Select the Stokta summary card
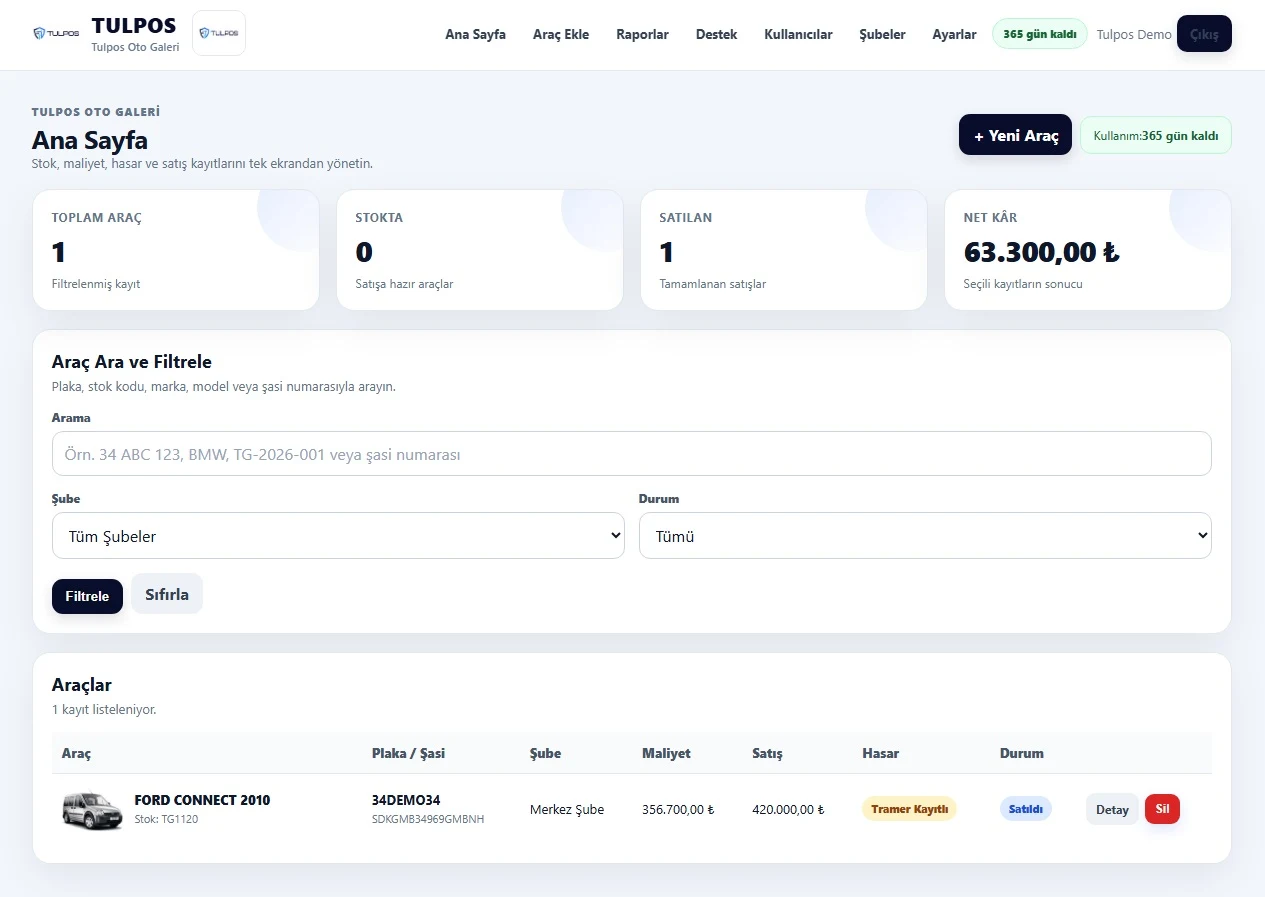This screenshot has width=1265, height=897. click(x=480, y=250)
